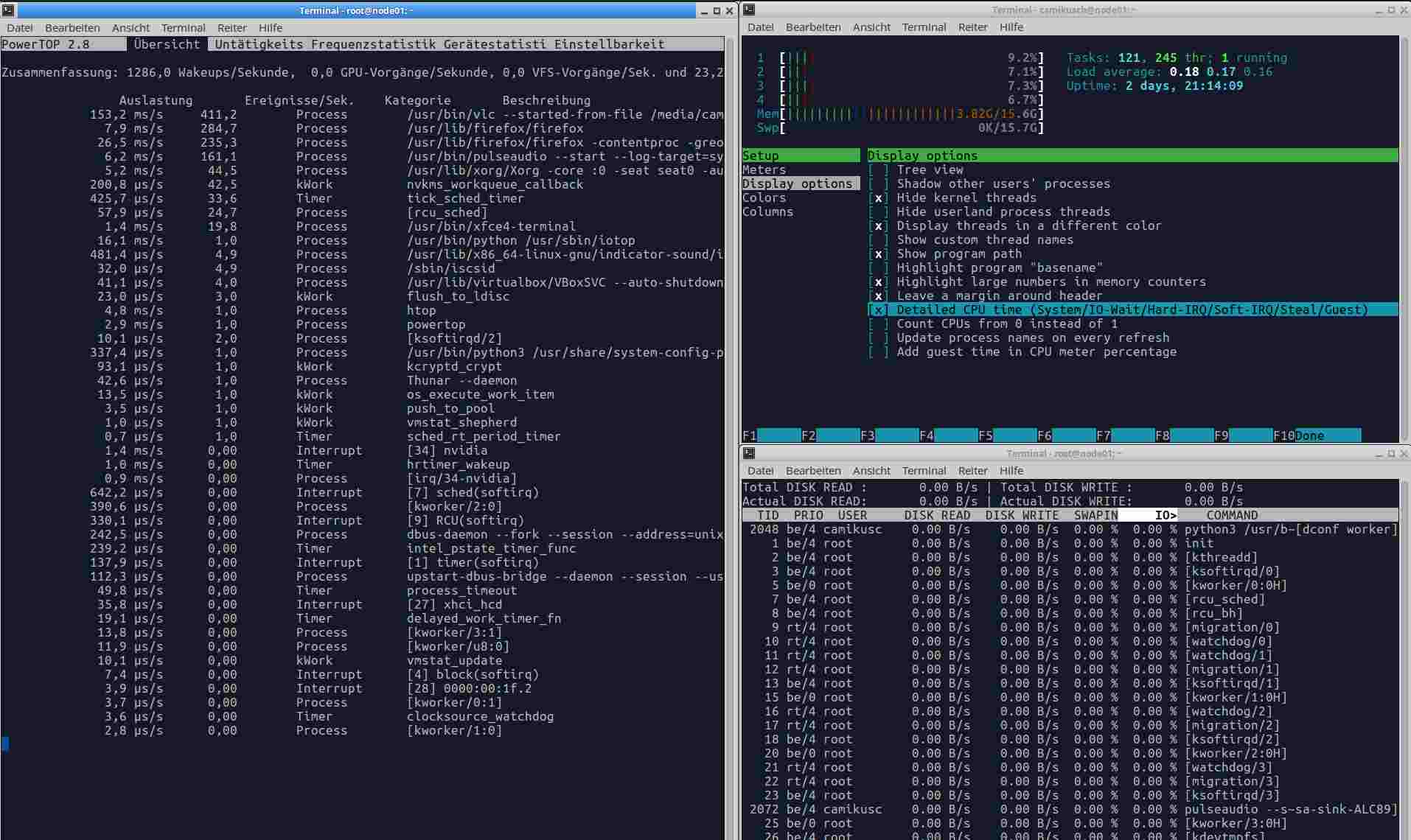Click the pulseaudio sink row in iotop
This screenshot has height=840, width=1411.
(1070, 809)
